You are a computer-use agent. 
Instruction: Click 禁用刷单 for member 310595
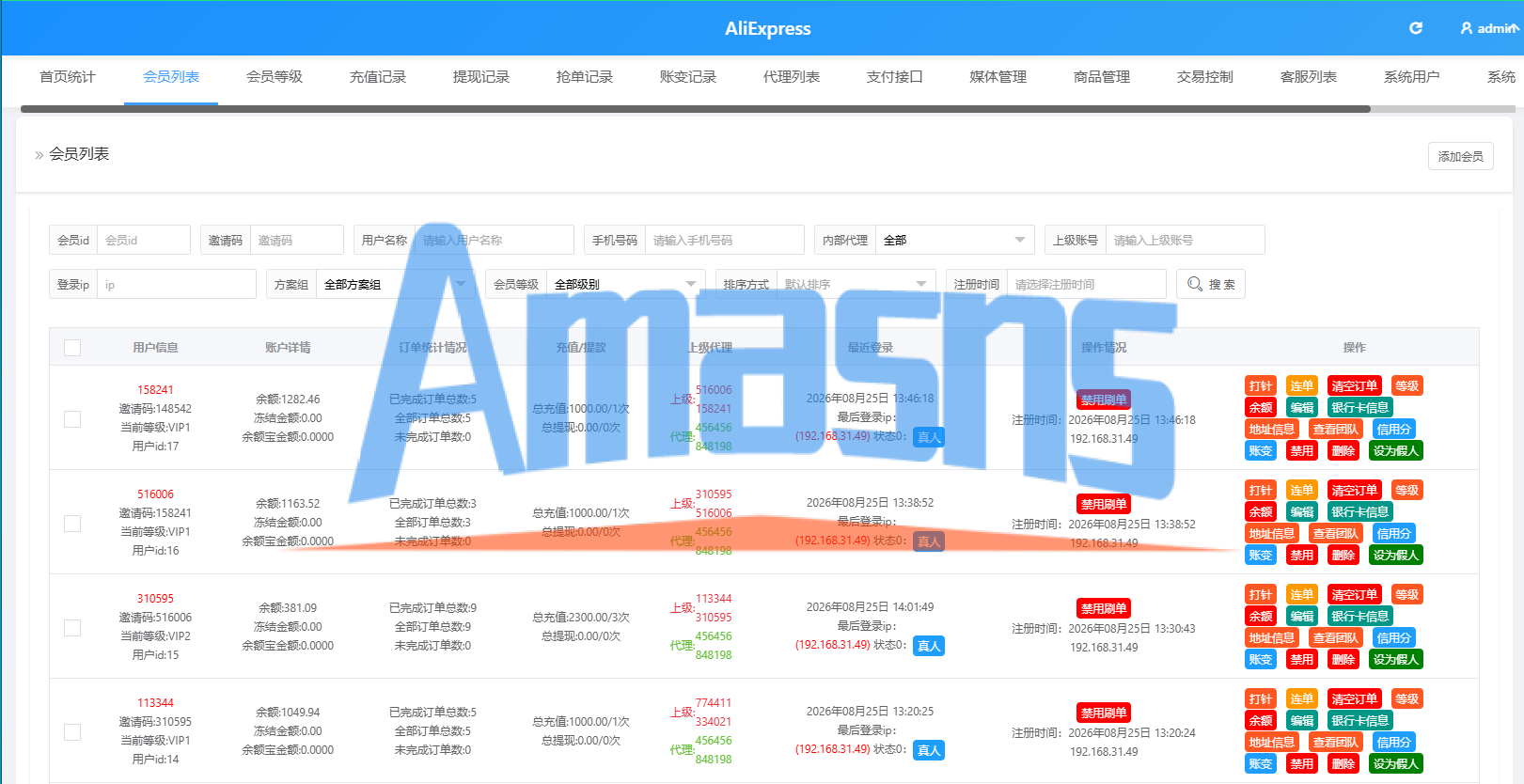1104,608
